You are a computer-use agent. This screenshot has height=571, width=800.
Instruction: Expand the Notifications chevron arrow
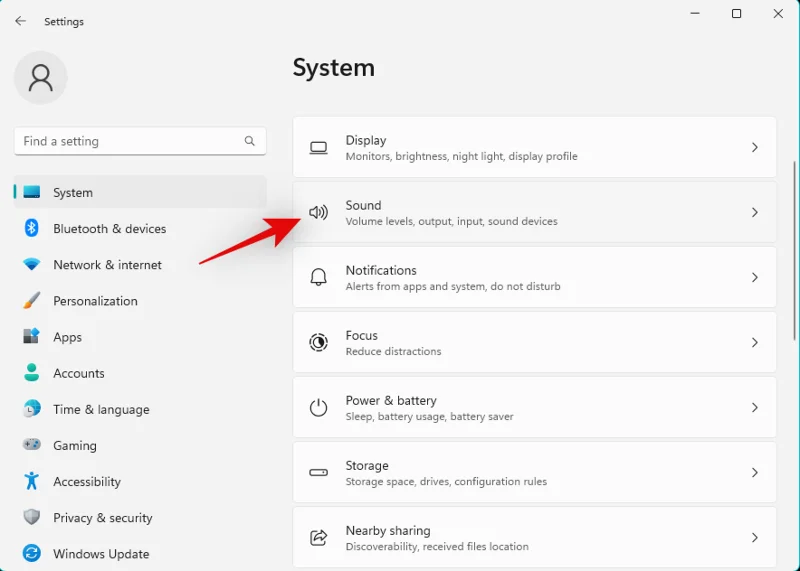tap(755, 278)
